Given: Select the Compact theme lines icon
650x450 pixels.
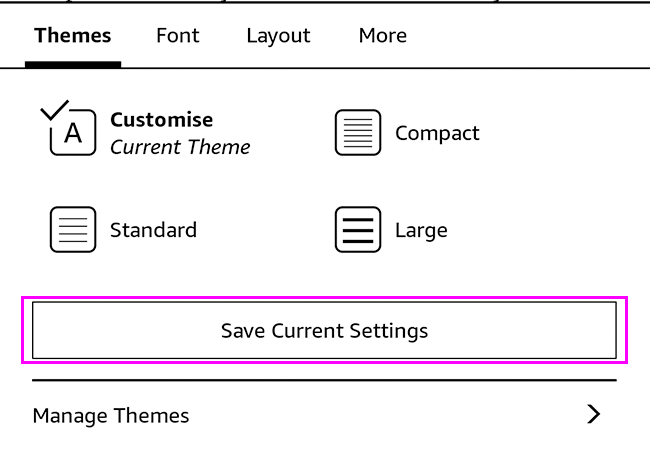Looking at the screenshot, I should tap(358, 133).
